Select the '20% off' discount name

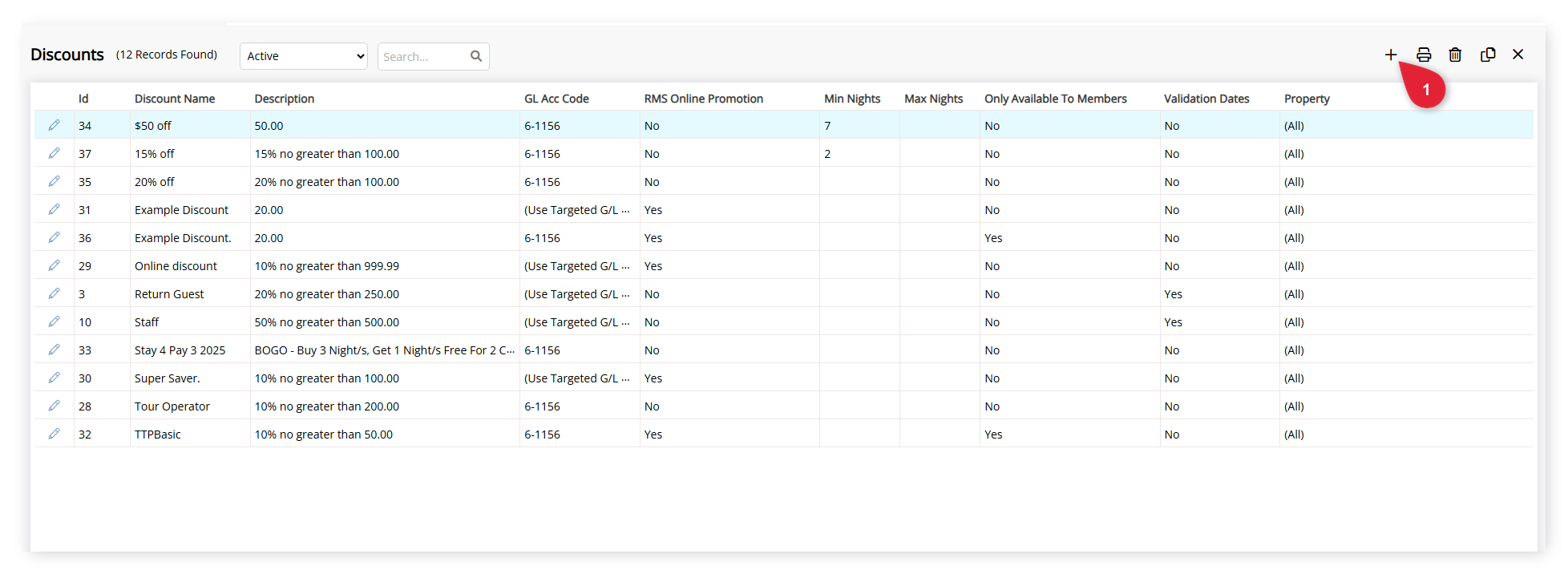click(x=155, y=182)
